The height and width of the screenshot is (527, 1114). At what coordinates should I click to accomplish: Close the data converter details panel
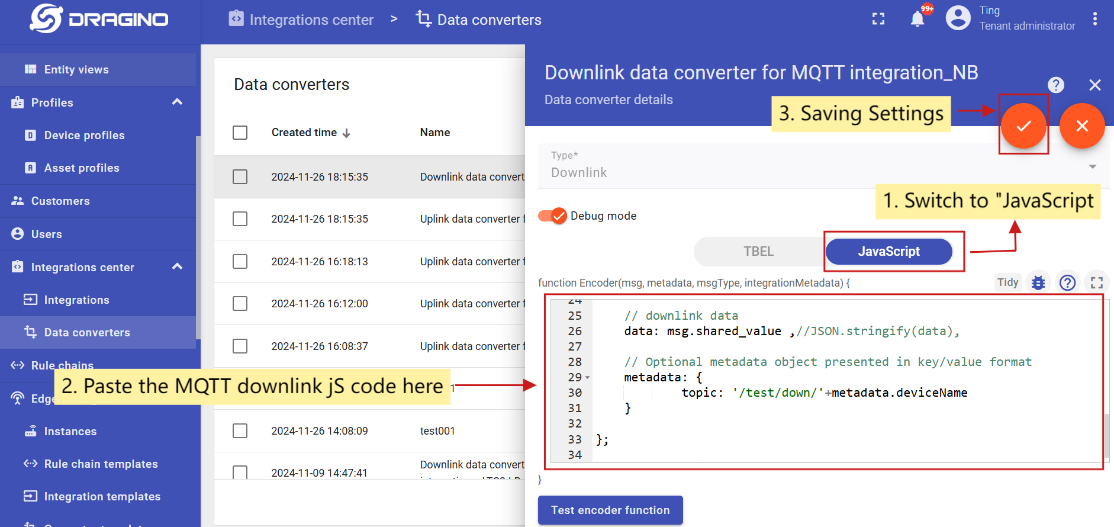(1095, 85)
